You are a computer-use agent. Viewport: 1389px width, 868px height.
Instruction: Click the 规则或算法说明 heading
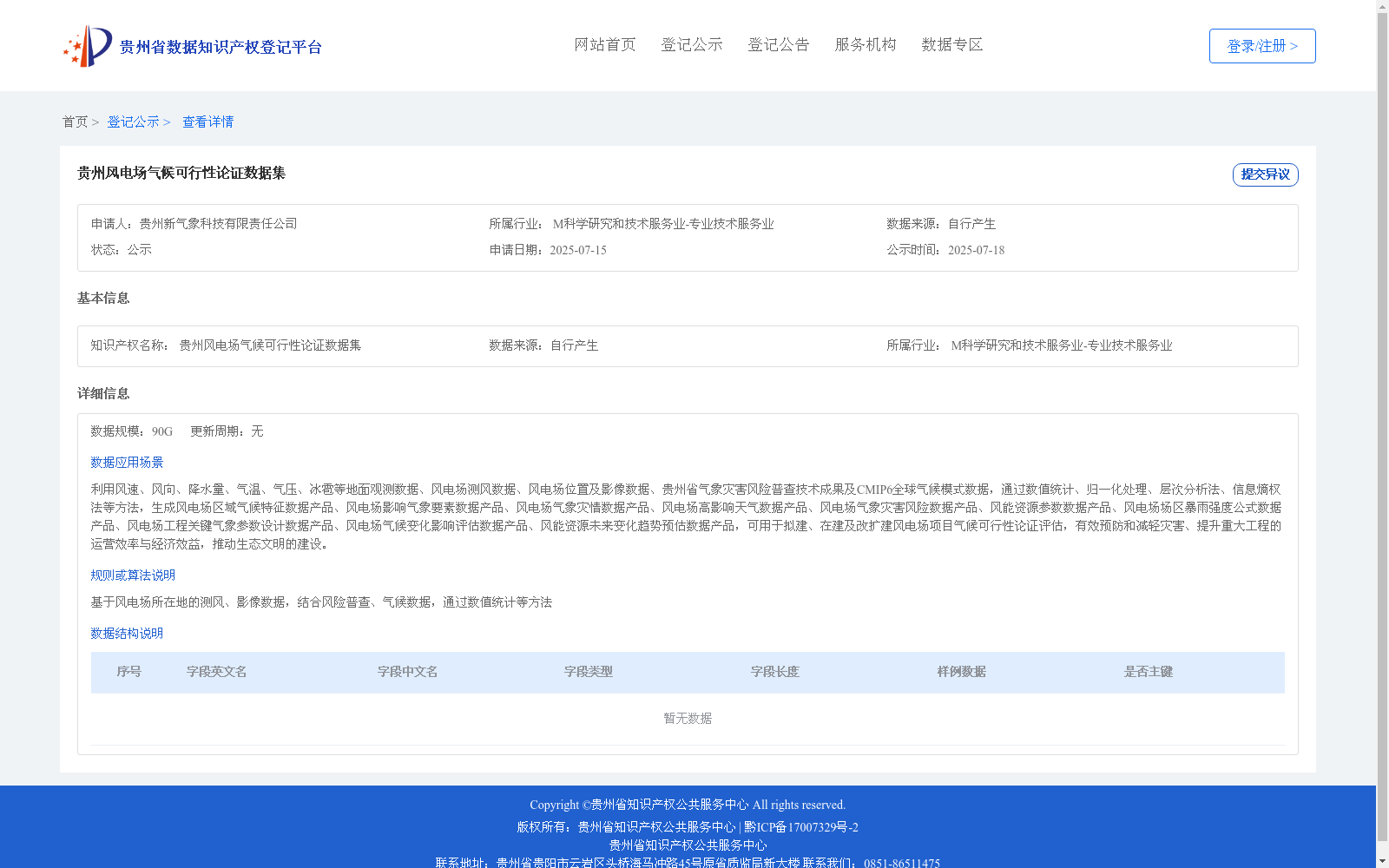tap(133, 575)
